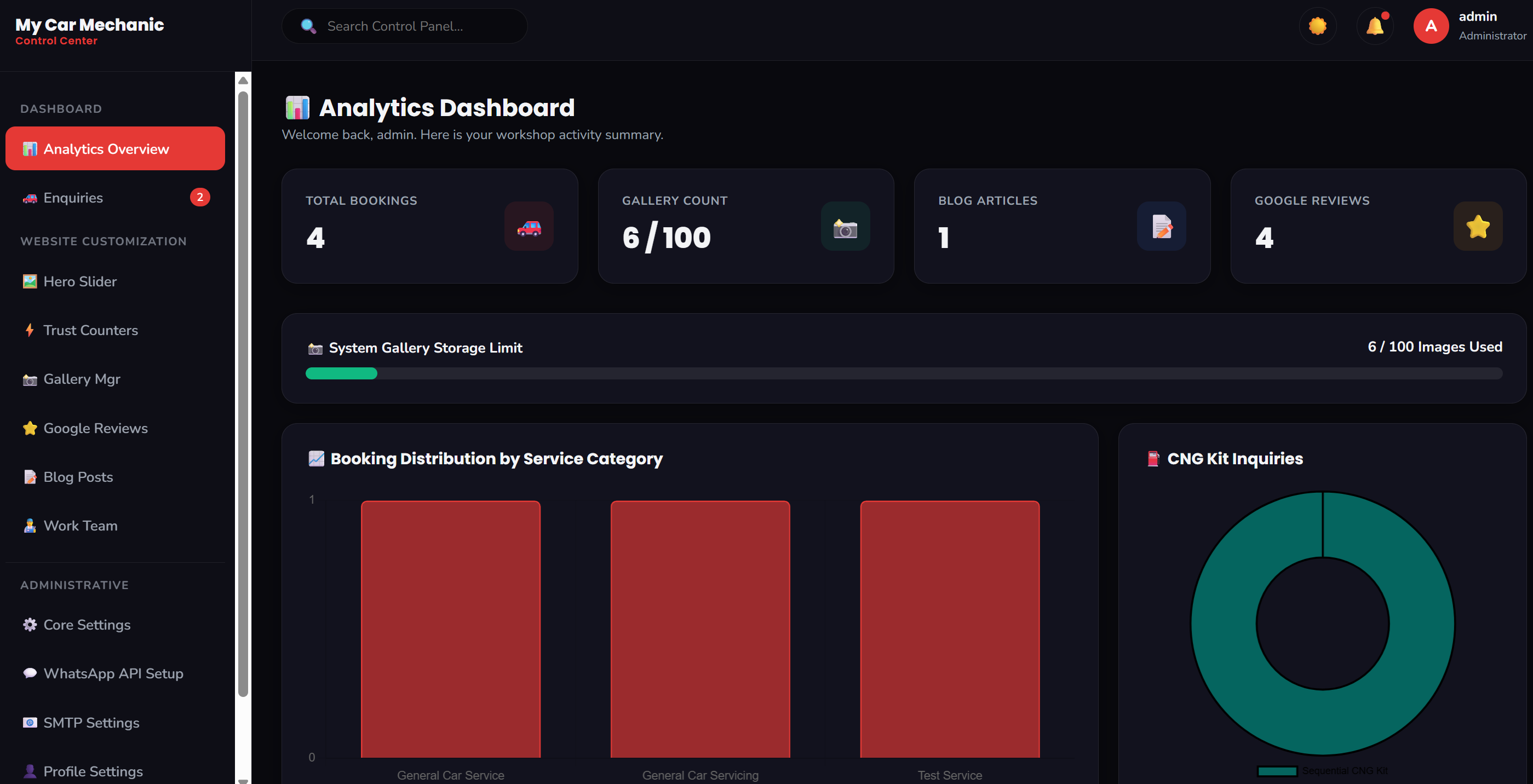The image size is (1533, 784).
Task: Click the WhatsApp speech bubble icon
Action: [x=30, y=673]
